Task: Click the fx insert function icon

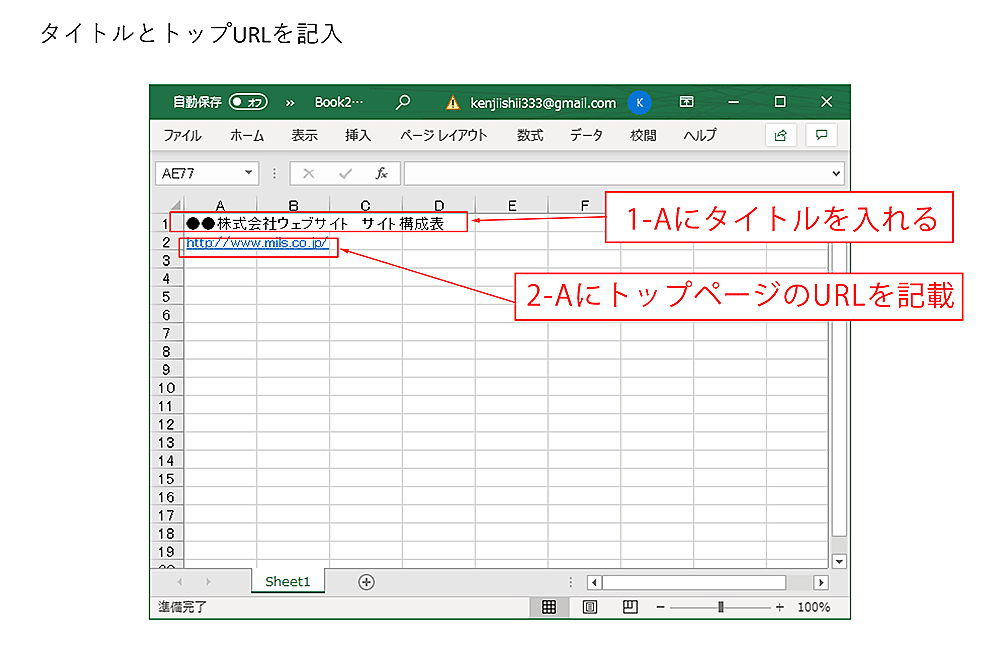Action: click(381, 173)
